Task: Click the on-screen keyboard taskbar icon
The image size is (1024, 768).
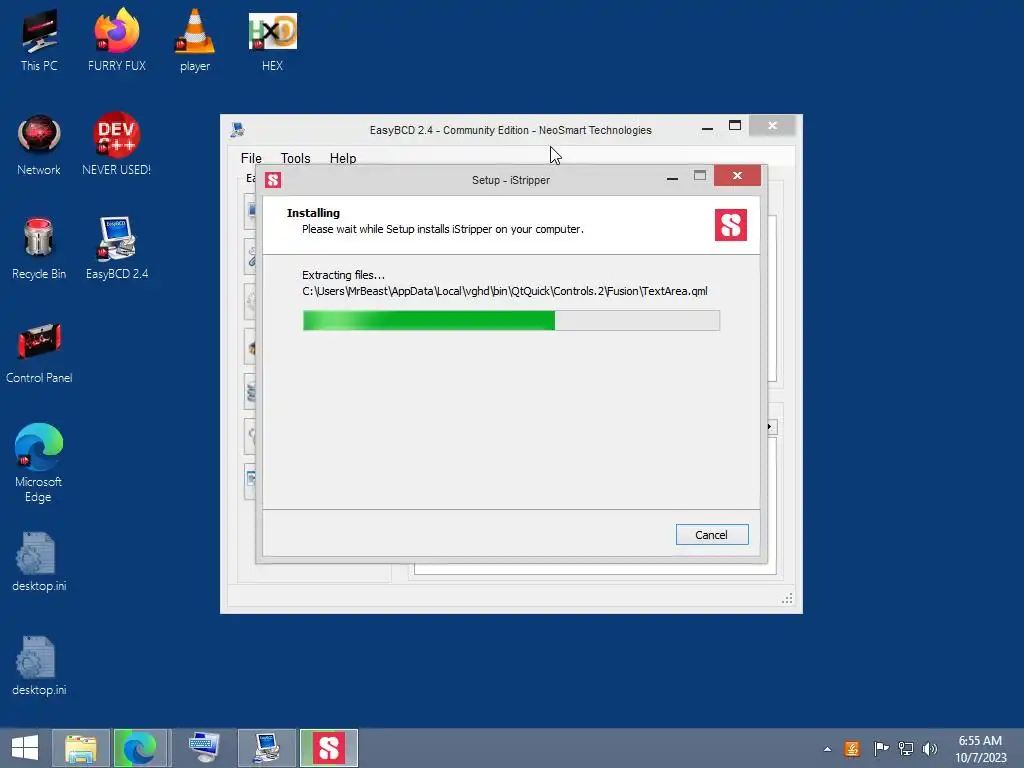Action: coord(204,748)
